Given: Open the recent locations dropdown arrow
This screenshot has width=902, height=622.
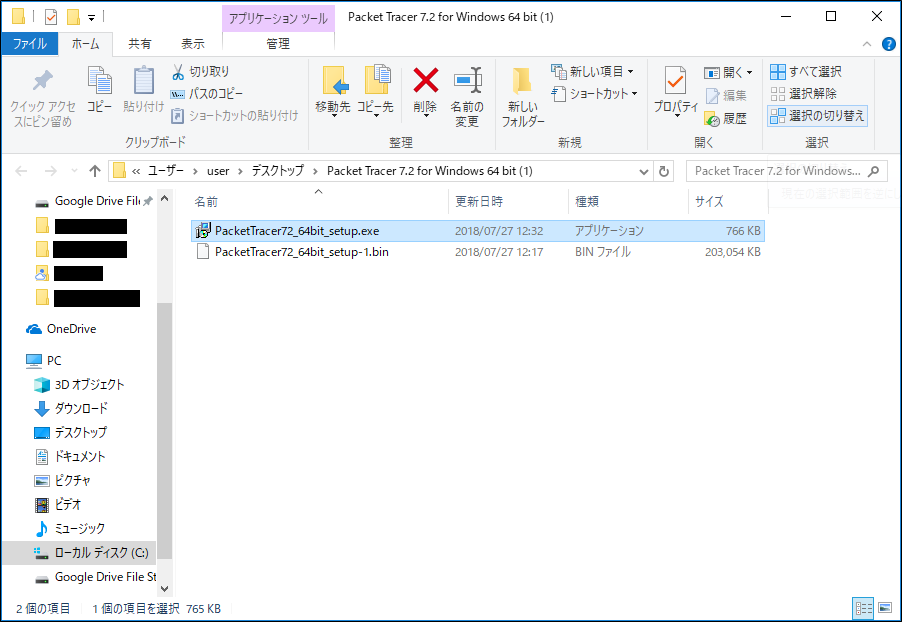Looking at the screenshot, I should (x=74, y=171).
